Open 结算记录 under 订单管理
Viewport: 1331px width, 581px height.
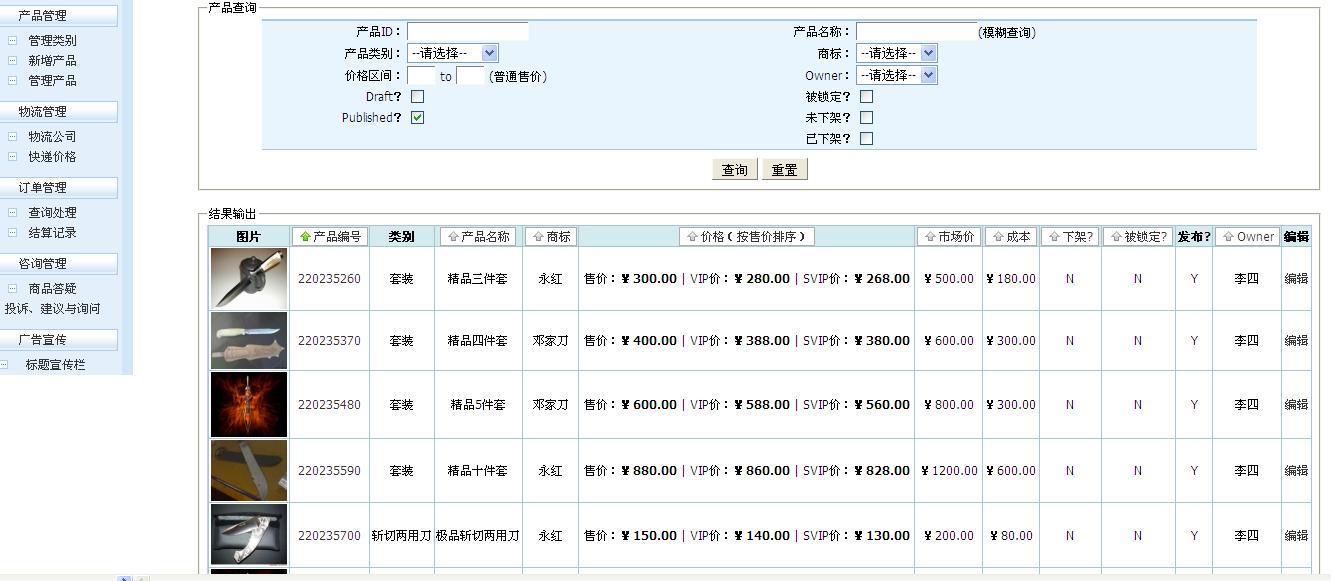52,233
